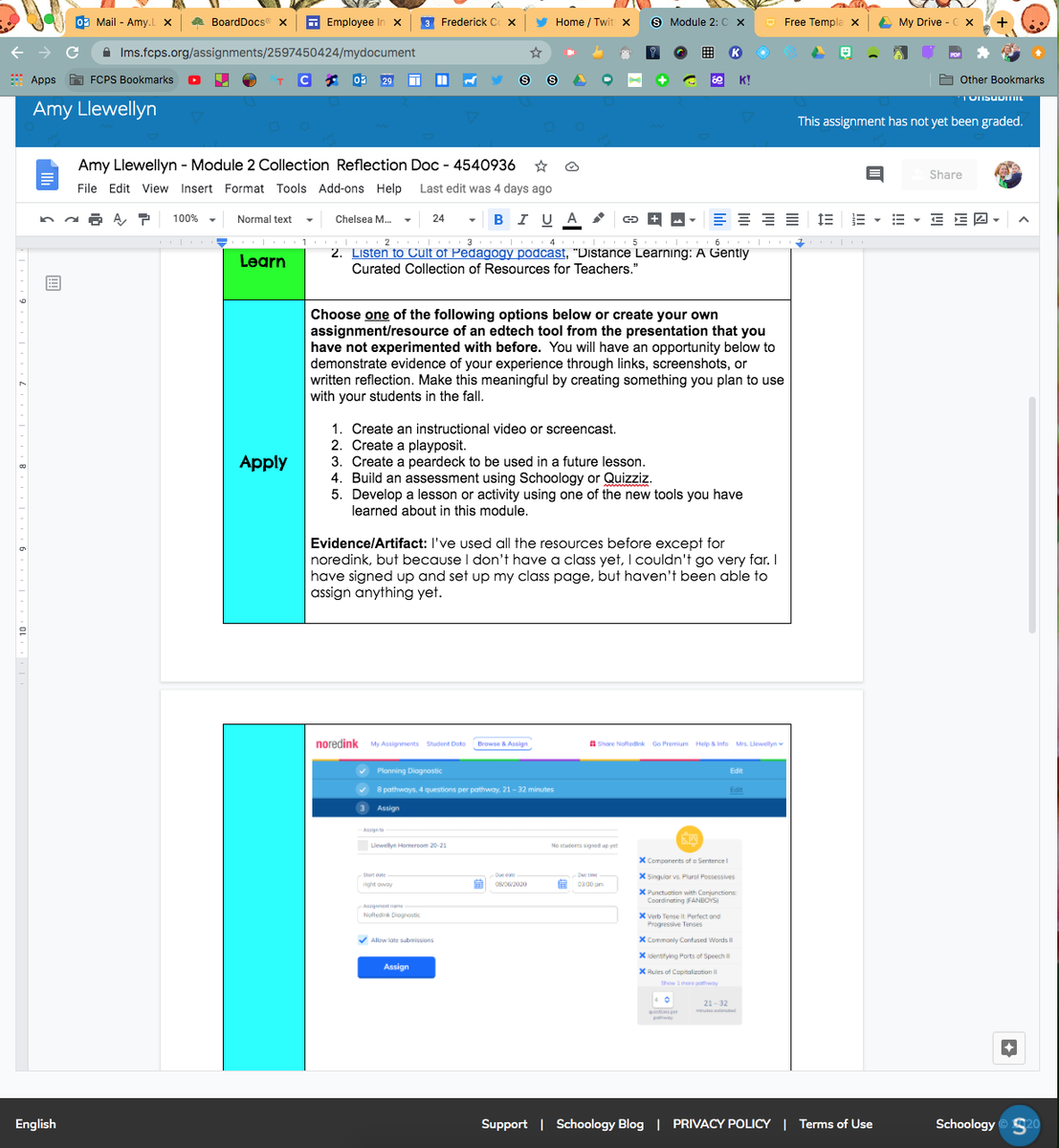Switch to the Mail browser tab
Image resolution: width=1059 pixels, height=1148 pixels.
(122, 21)
